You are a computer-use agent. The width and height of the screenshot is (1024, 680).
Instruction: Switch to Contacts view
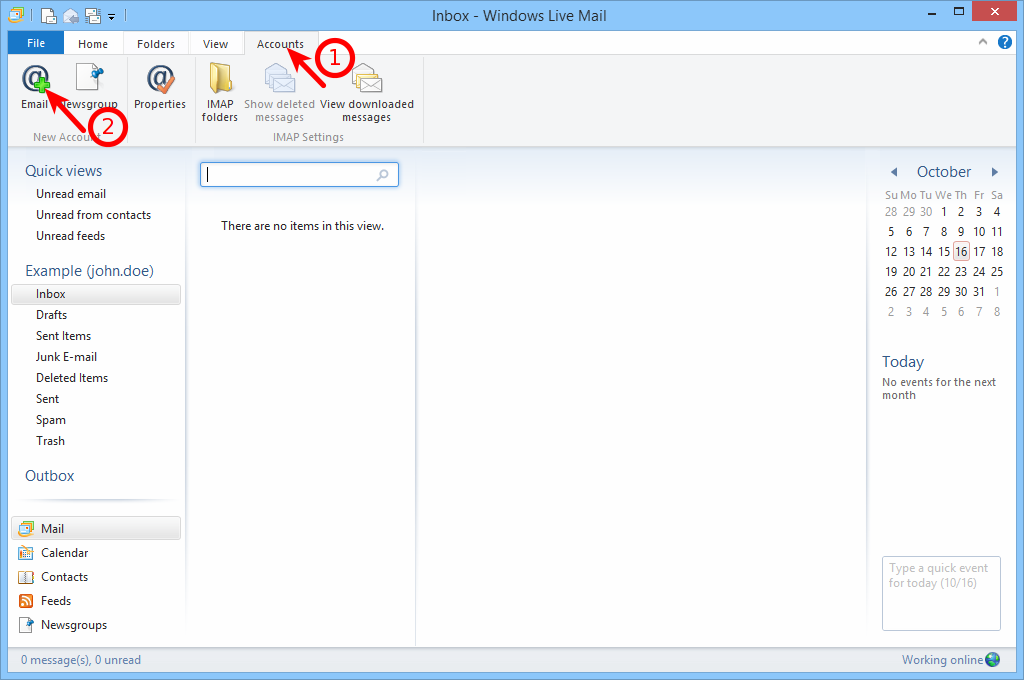point(96,577)
